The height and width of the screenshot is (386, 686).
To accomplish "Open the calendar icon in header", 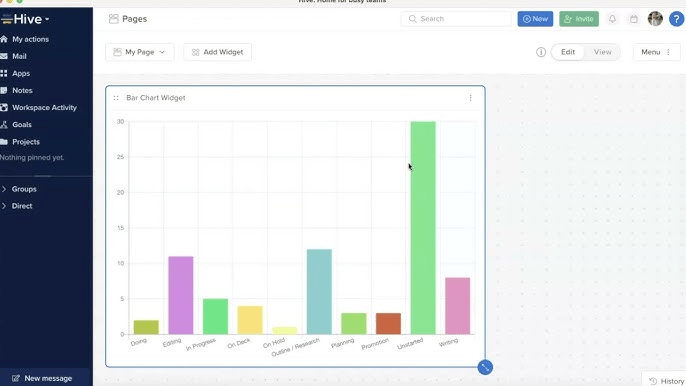I will [634, 19].
